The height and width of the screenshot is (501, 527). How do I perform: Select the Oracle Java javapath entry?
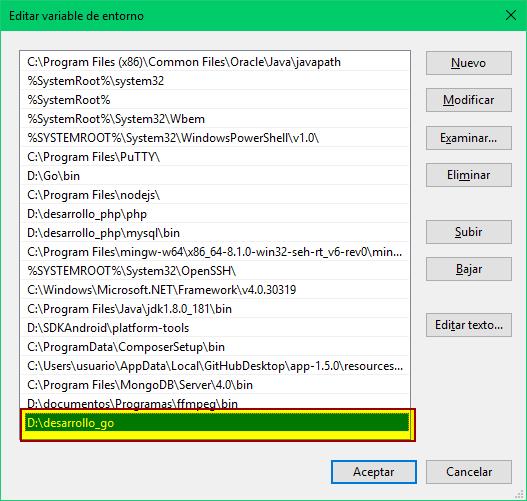coord(215,62)
